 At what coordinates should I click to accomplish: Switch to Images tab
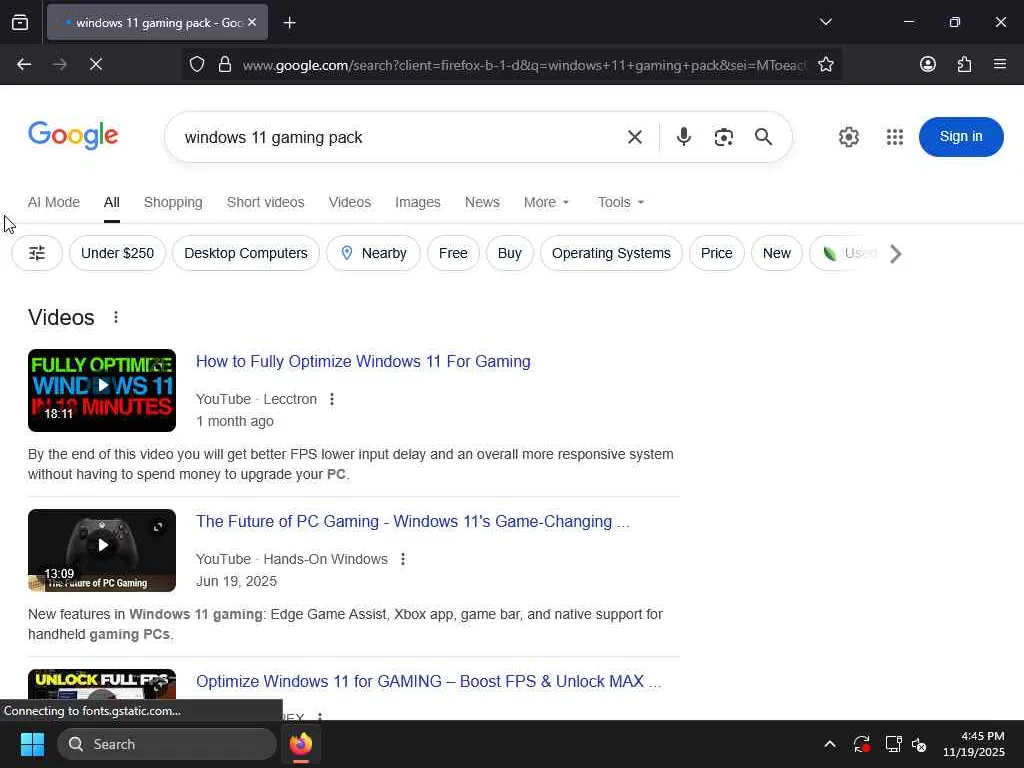[x=417, y=202]
